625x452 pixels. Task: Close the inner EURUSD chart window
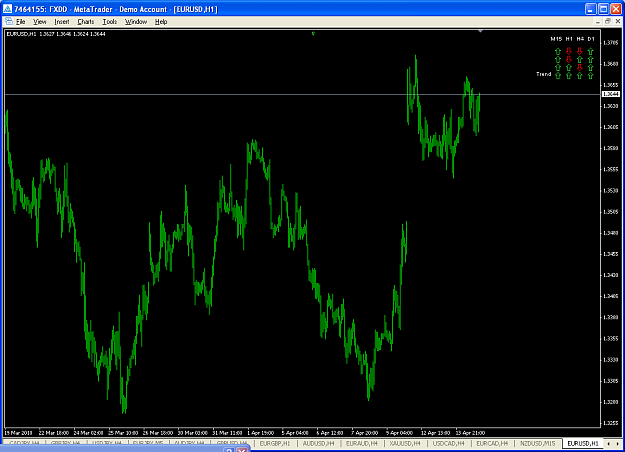click(617, 22)
